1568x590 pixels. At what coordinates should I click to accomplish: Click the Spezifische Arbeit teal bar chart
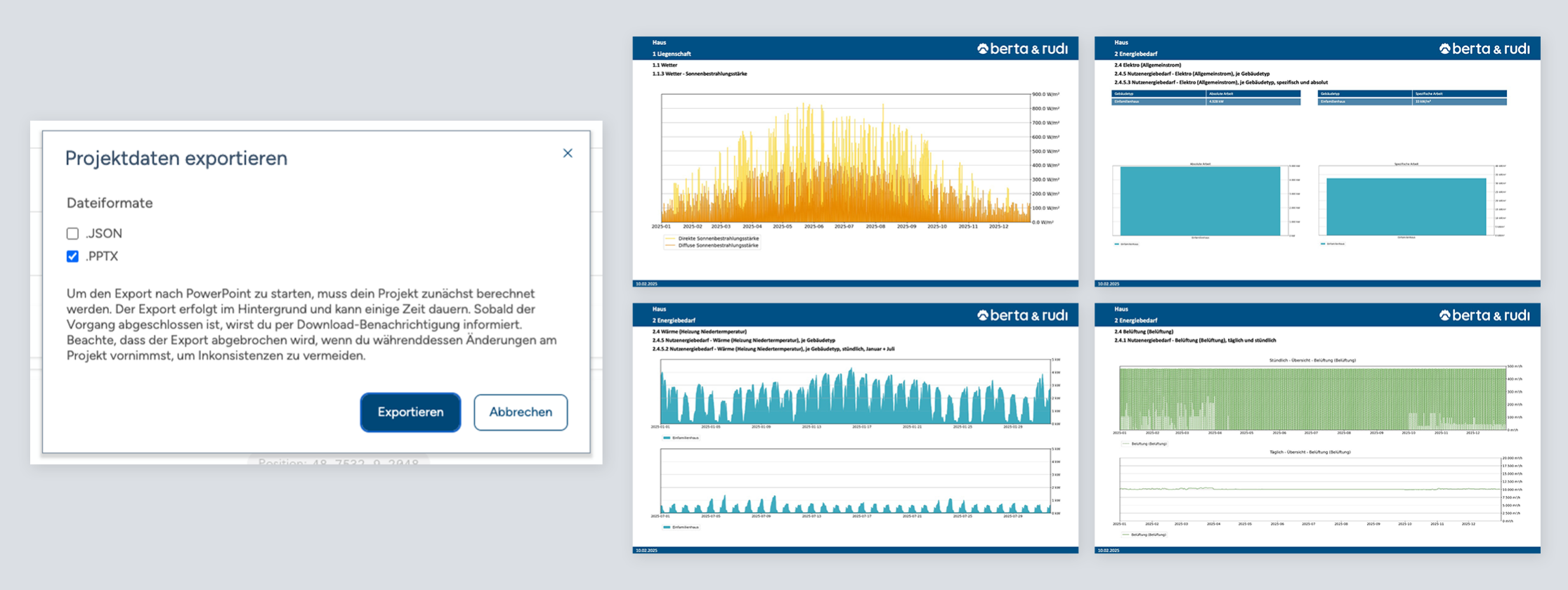1406,206
